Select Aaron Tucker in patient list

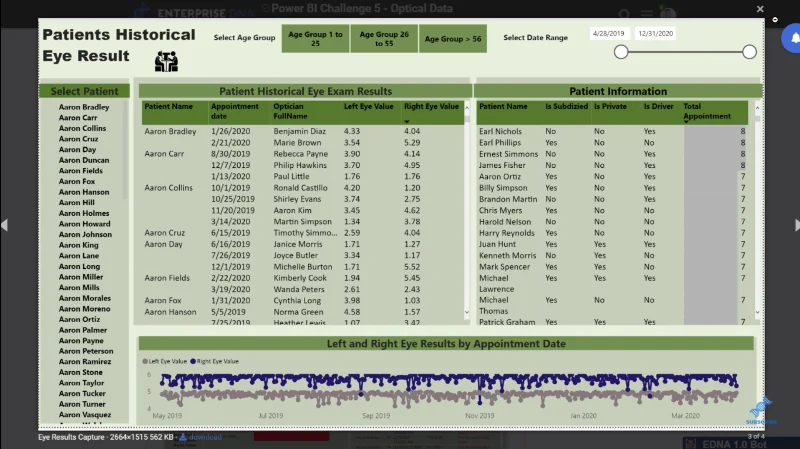[x=82, y=393]
